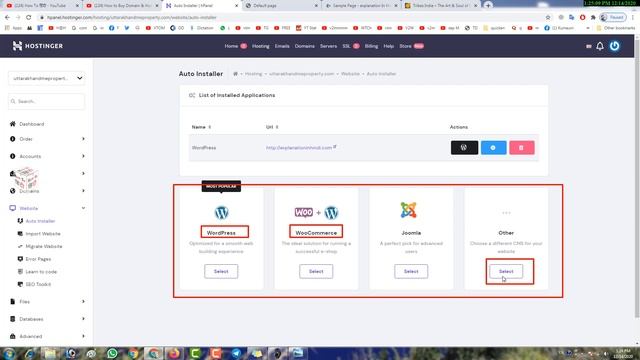Click the sidebar Search field
640x360 pixels.
(46, 101)
